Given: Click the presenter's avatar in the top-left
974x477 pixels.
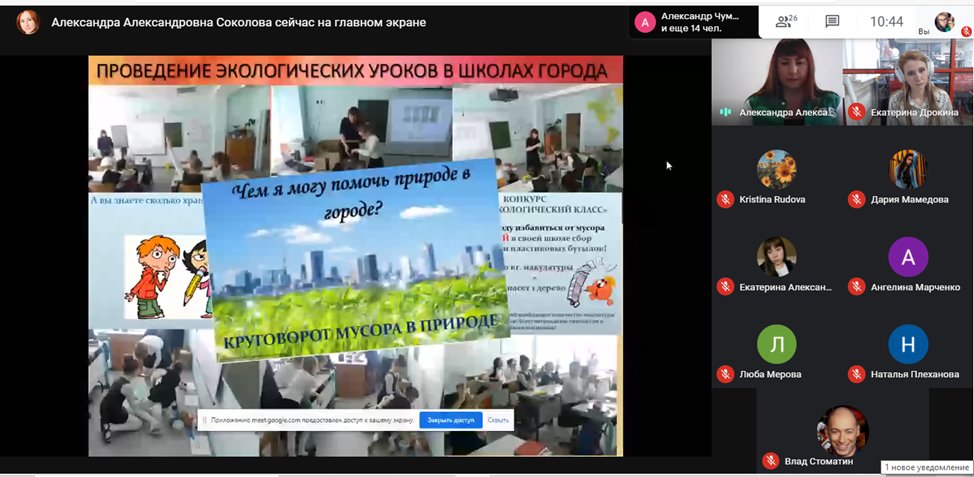Looking at the screenshot, I should pyautogui.click(x=28, y=21).
